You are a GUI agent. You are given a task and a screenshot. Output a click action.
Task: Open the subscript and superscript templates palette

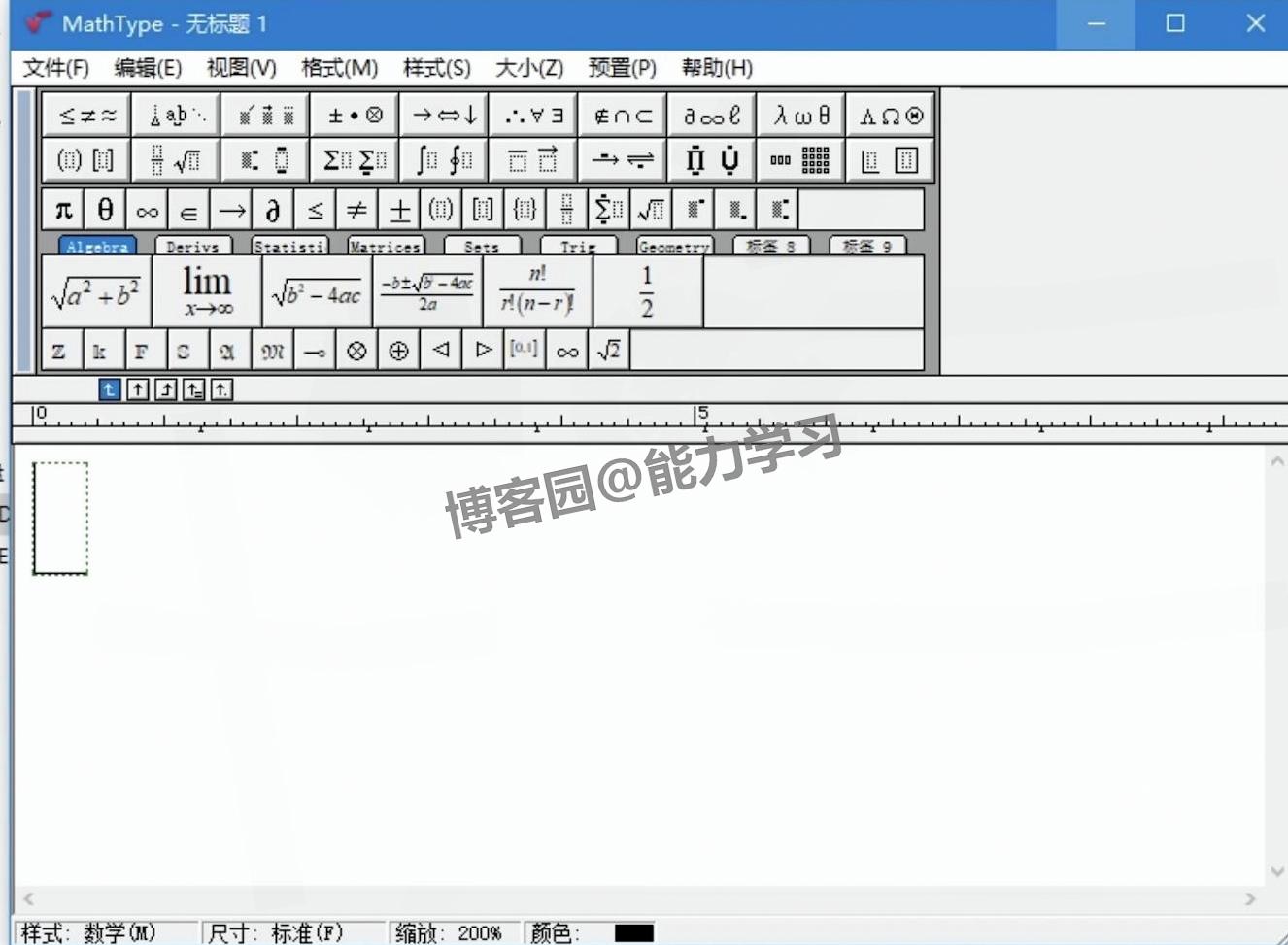point(266,160)
